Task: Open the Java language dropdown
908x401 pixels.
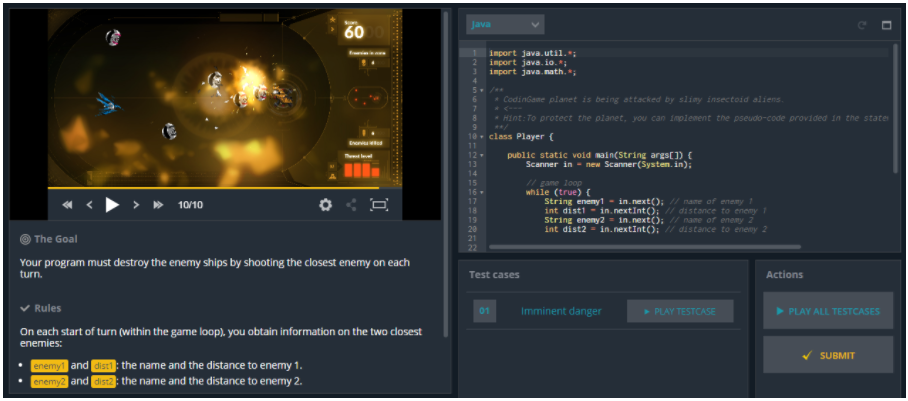Action: coord(505,24)
